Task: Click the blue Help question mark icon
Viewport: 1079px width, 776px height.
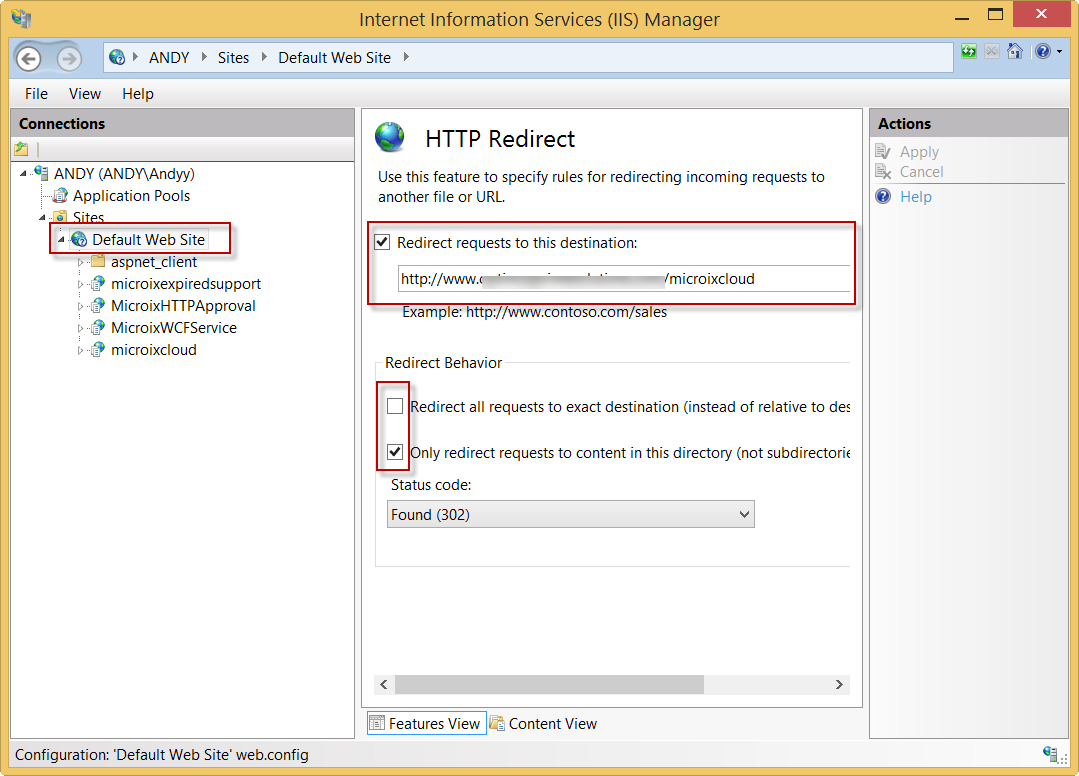Action: (1042, 51)
